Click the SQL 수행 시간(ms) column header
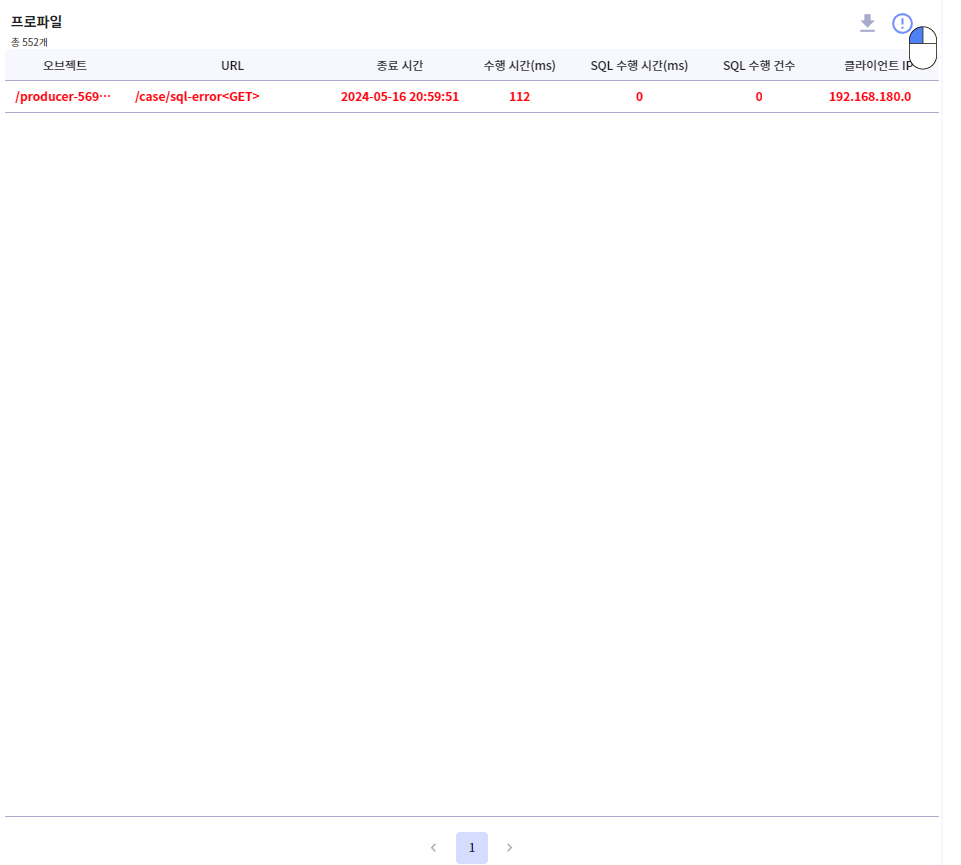The width and height of the screenshot is (961, 865). point(639,66)
